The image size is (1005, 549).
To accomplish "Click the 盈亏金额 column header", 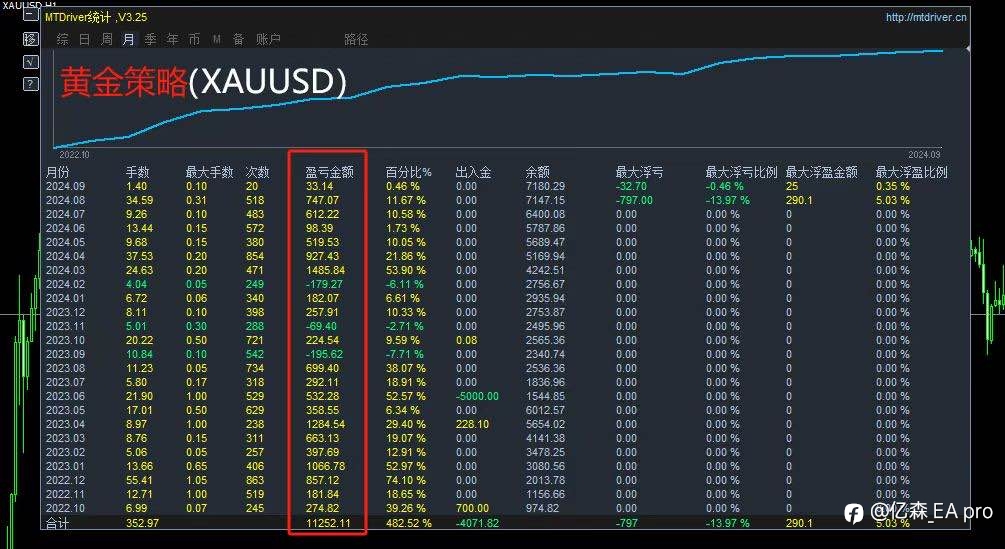I will click(329, 172).
